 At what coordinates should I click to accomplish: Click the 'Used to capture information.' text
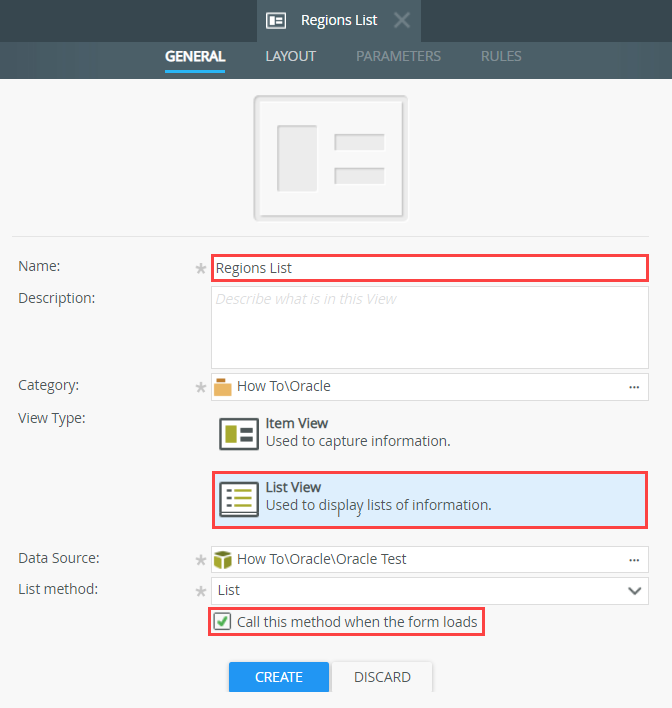click(x=358, y=441)
